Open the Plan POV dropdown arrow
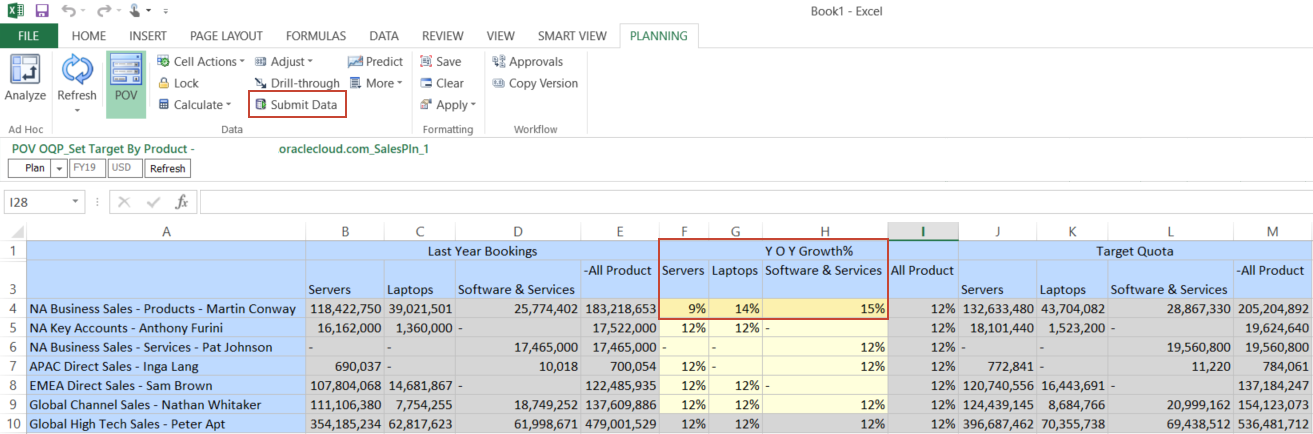This screenshot has width=1313, height=434. 60,169
